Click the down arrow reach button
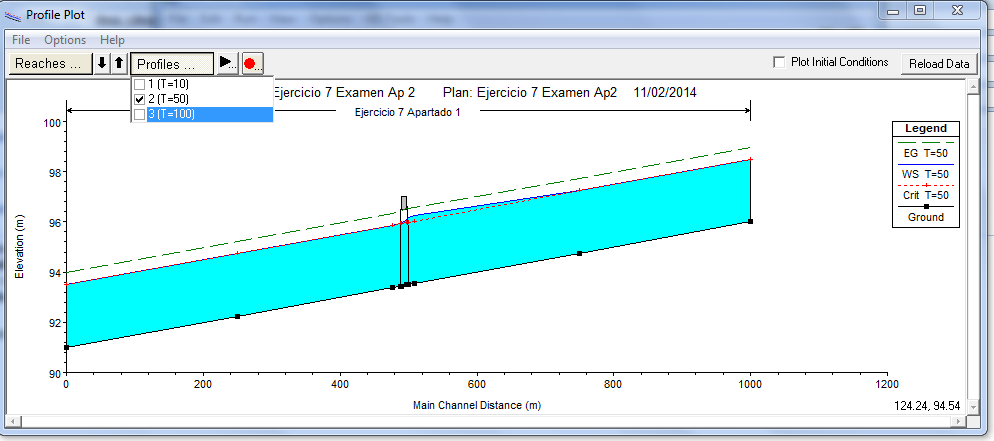This screenshot has height=441, width=994. click(x=102, y=64)
